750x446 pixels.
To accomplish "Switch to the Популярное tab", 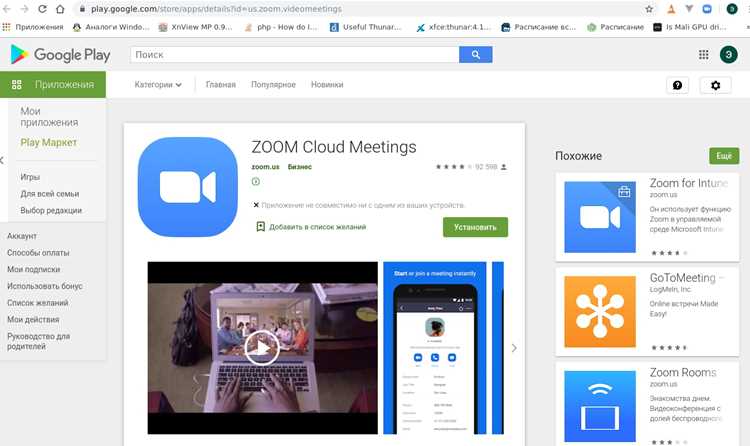I will click(x=273, y=85).
